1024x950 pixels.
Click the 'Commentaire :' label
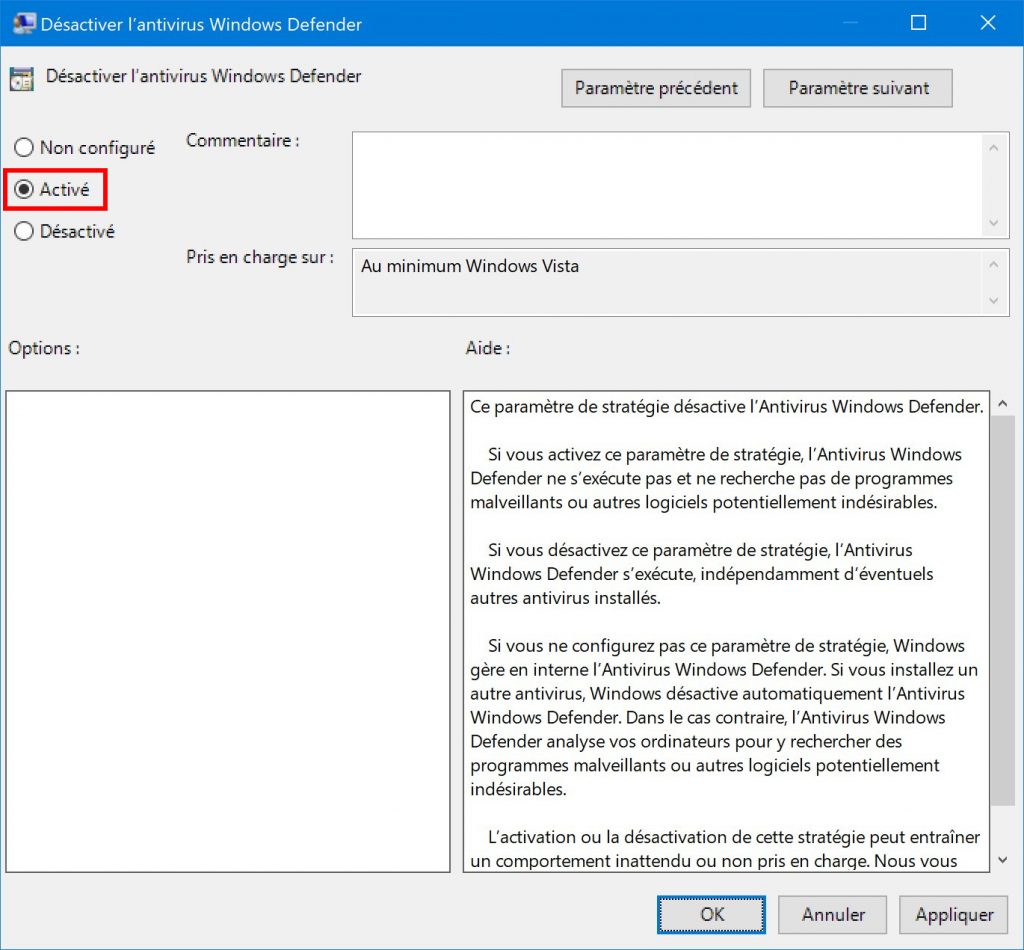[x=243, y=140]
